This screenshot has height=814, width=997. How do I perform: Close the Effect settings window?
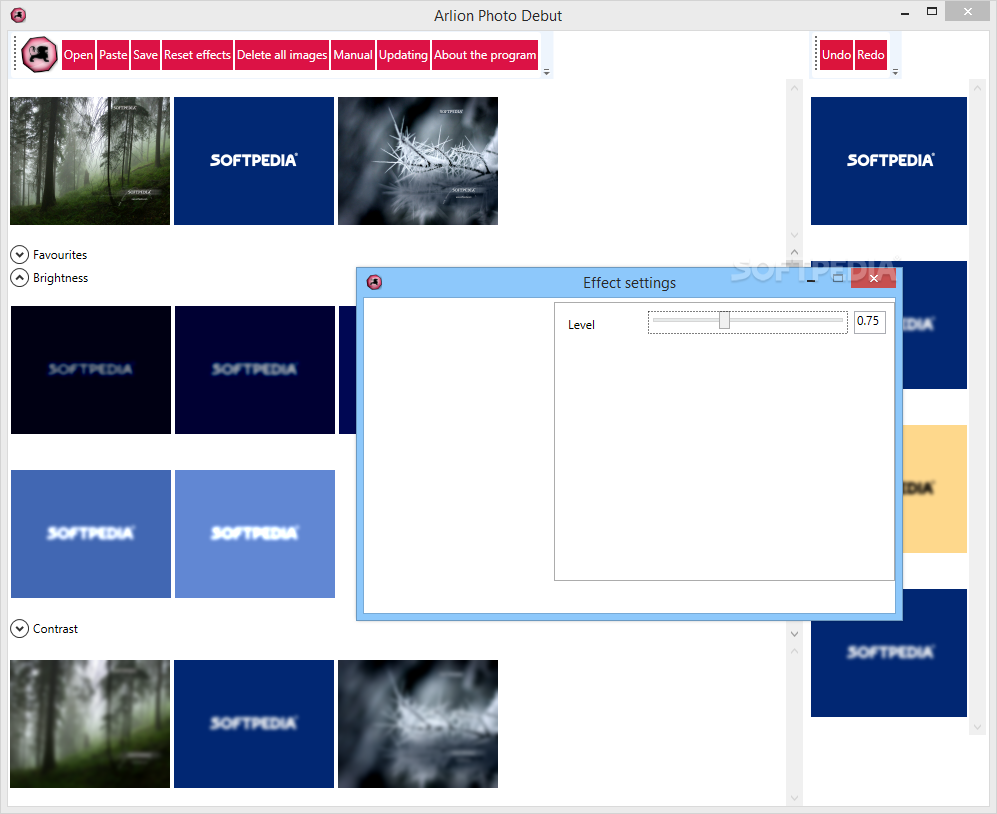click(x=874, y=278)
